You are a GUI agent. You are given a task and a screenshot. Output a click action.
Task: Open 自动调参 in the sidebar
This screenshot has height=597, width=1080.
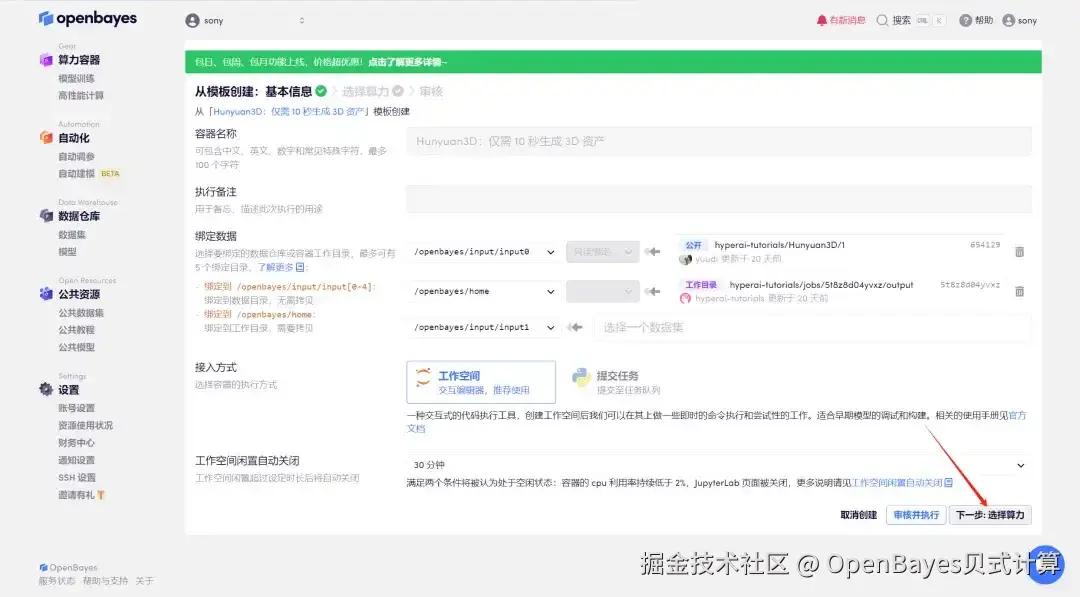pos(76,157)
